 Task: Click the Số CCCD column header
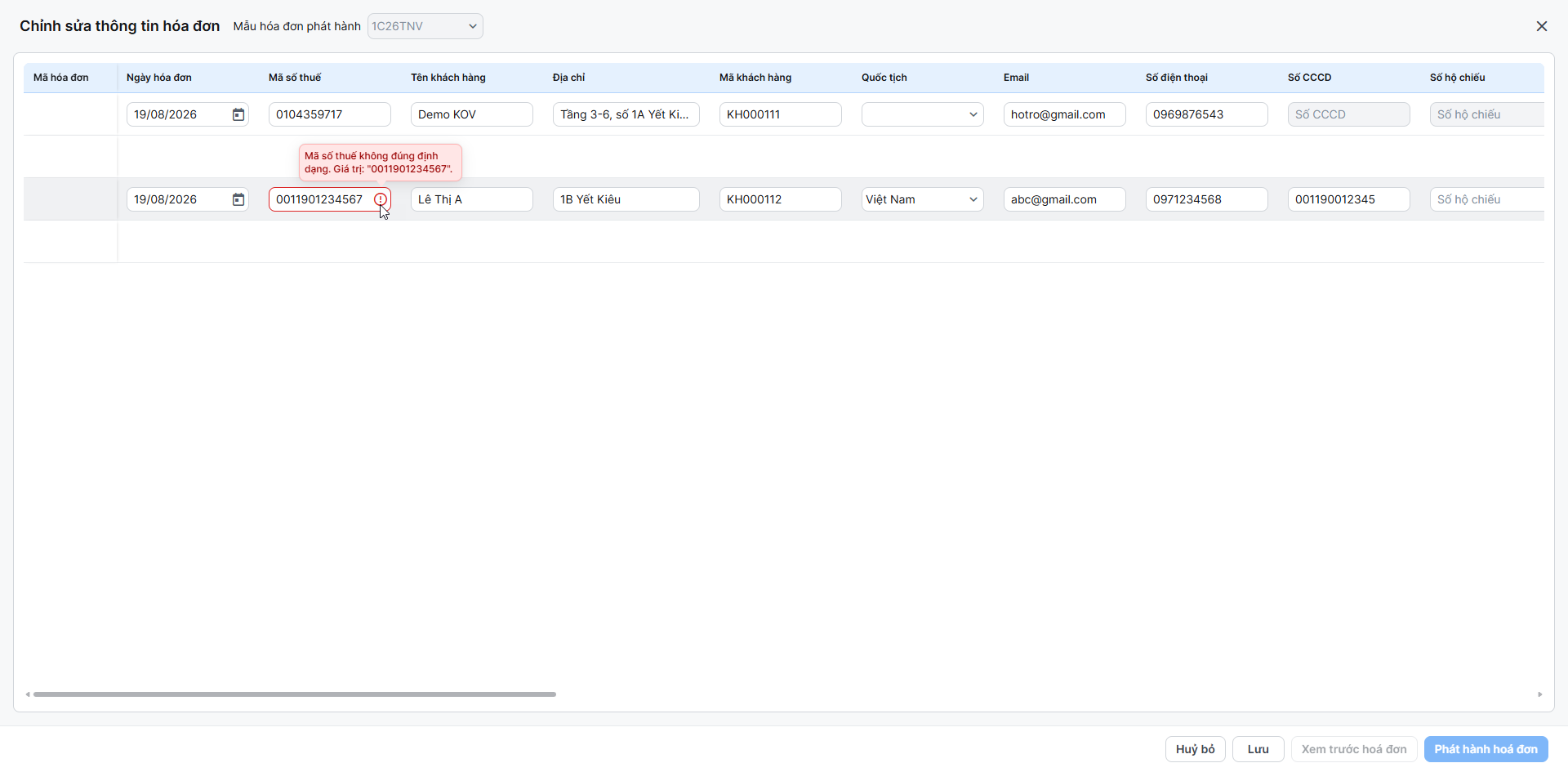1310,78
